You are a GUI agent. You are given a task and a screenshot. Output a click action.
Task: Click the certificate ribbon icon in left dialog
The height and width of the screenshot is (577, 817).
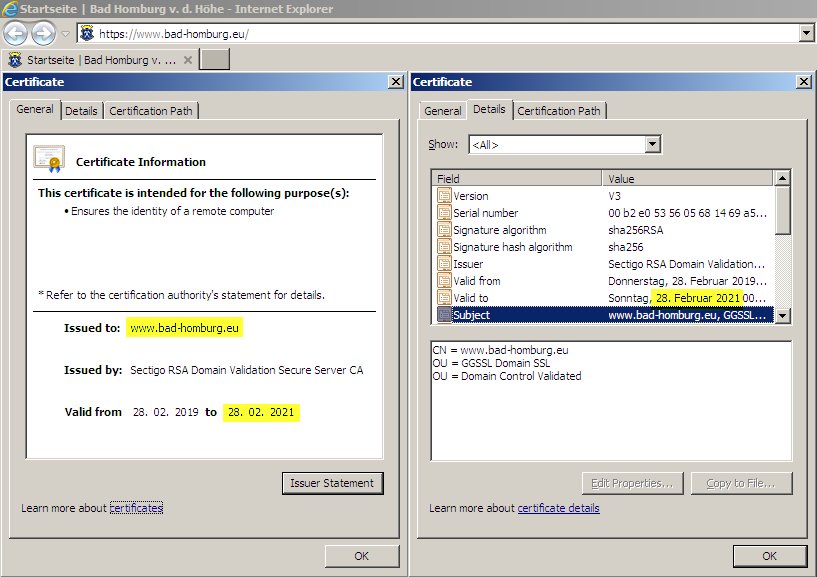[49, 159]
